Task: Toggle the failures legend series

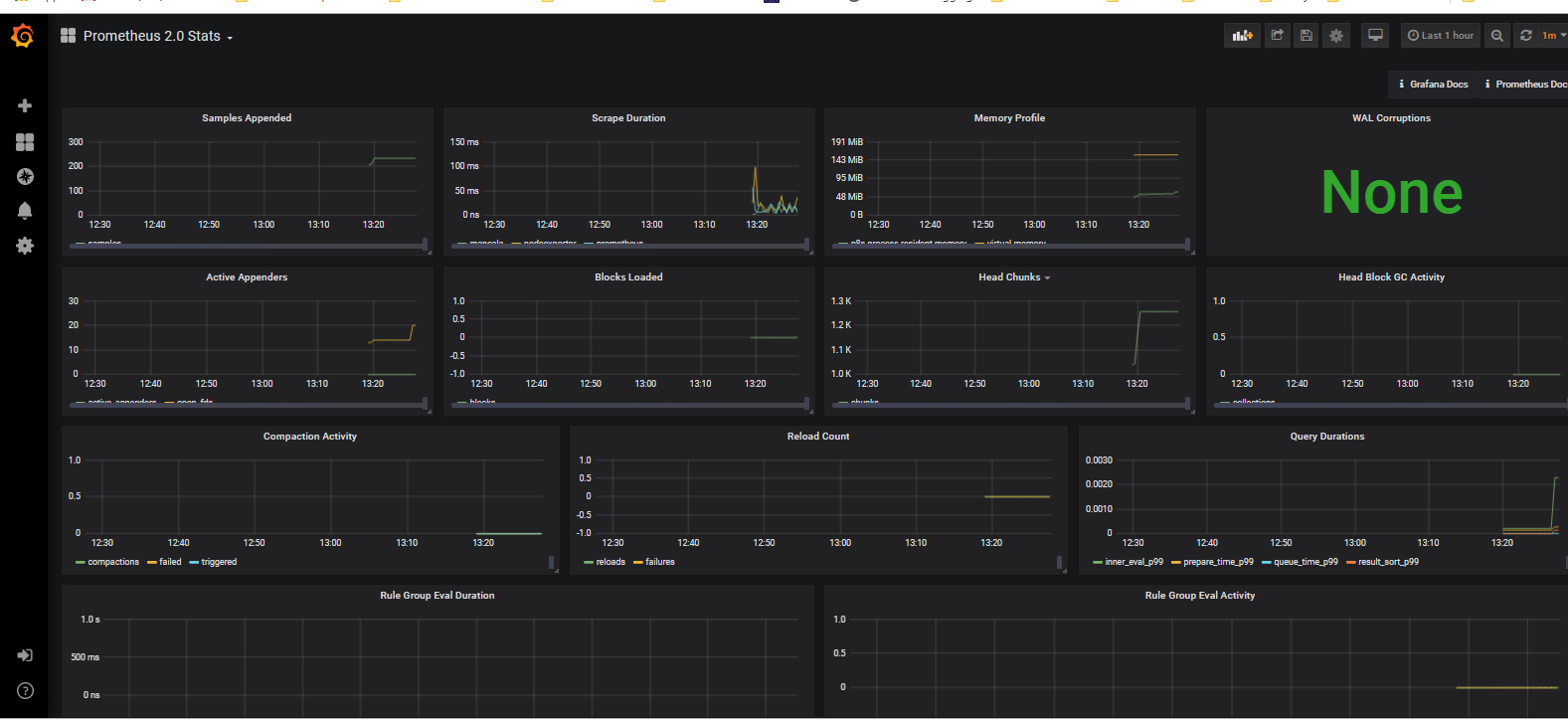Action: pyautogui.click(x=660, y=562)
